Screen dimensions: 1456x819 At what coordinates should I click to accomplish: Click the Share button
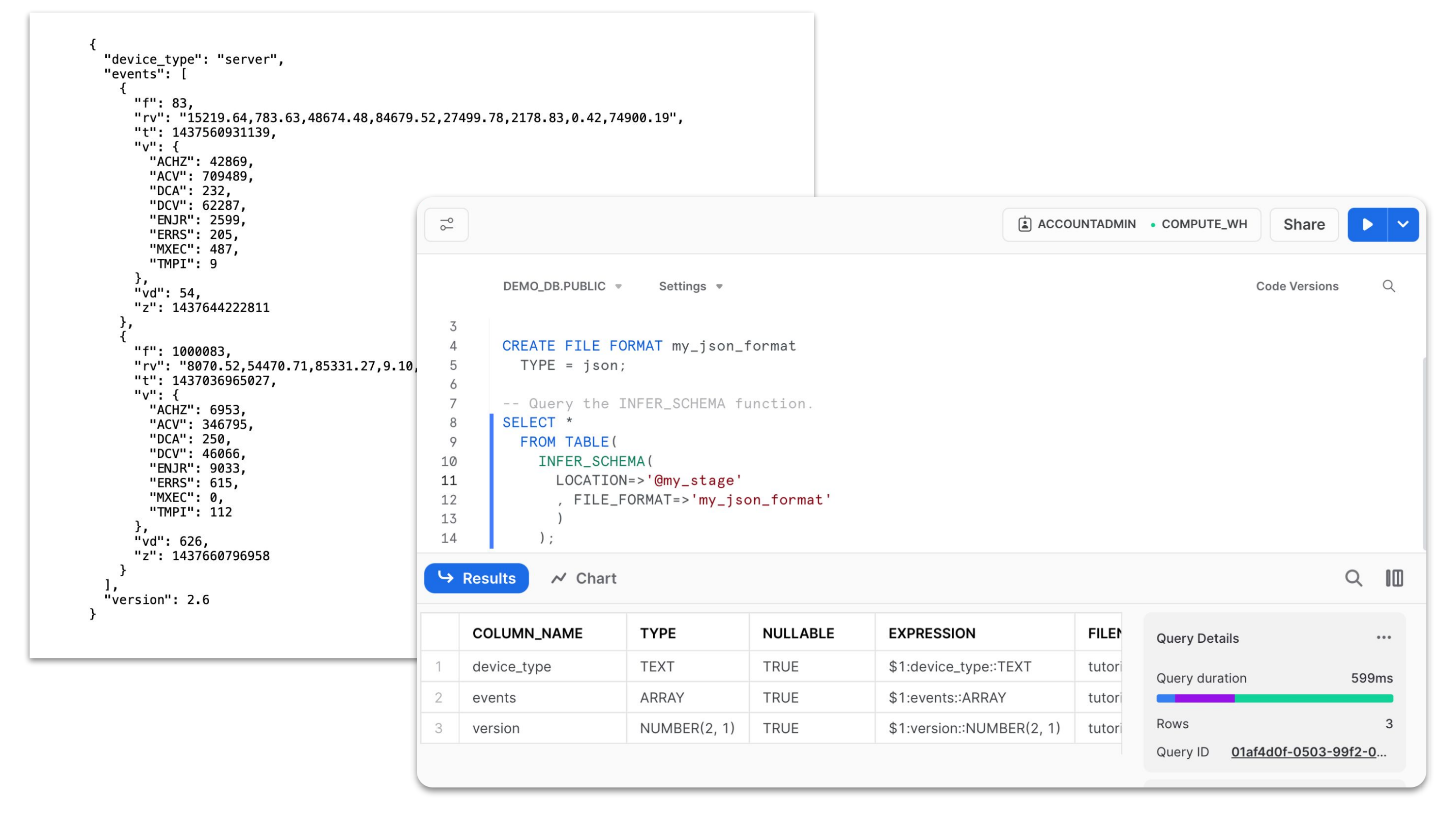point(1304,224)
